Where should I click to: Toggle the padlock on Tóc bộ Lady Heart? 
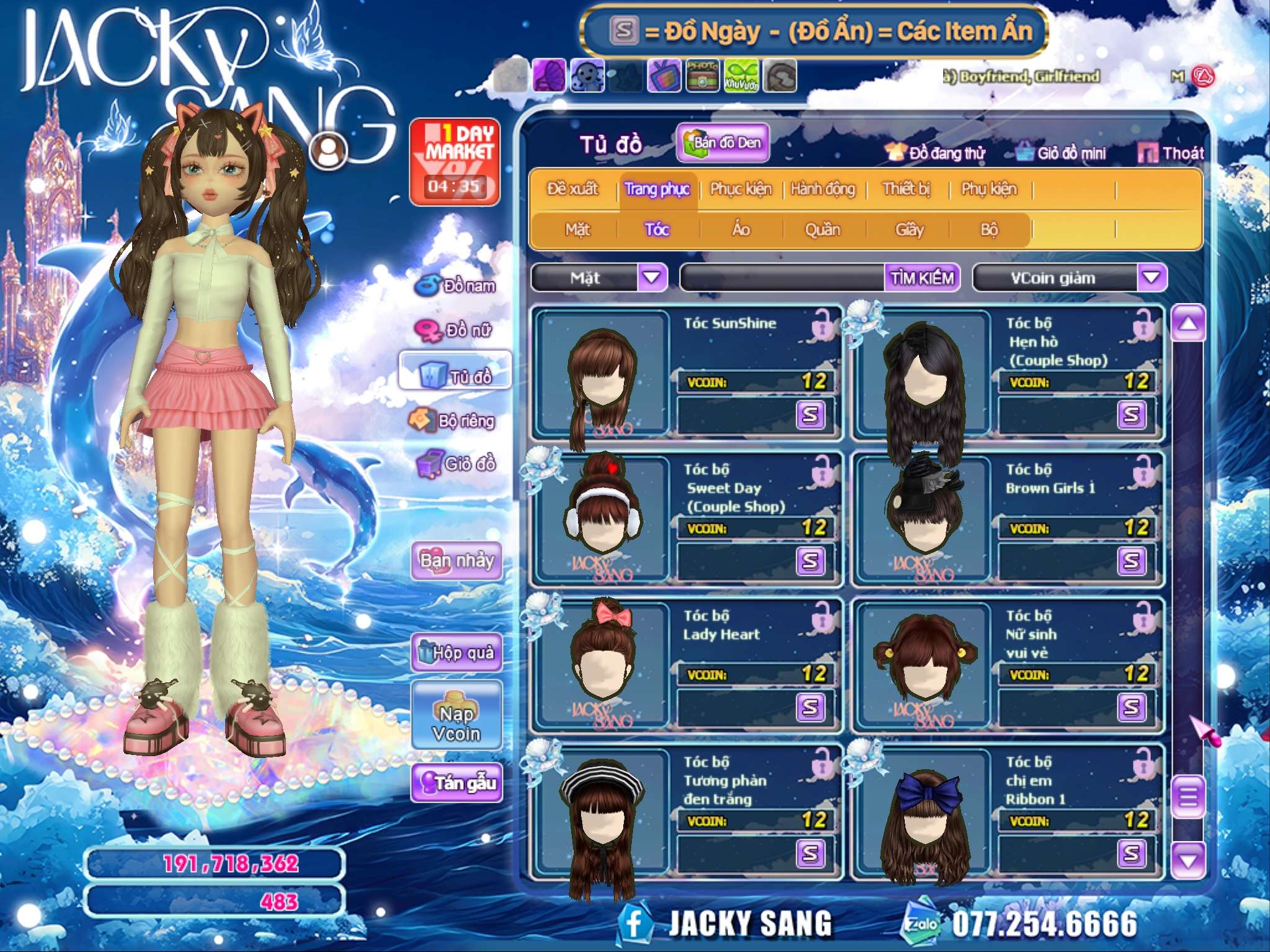coord(823,617)
